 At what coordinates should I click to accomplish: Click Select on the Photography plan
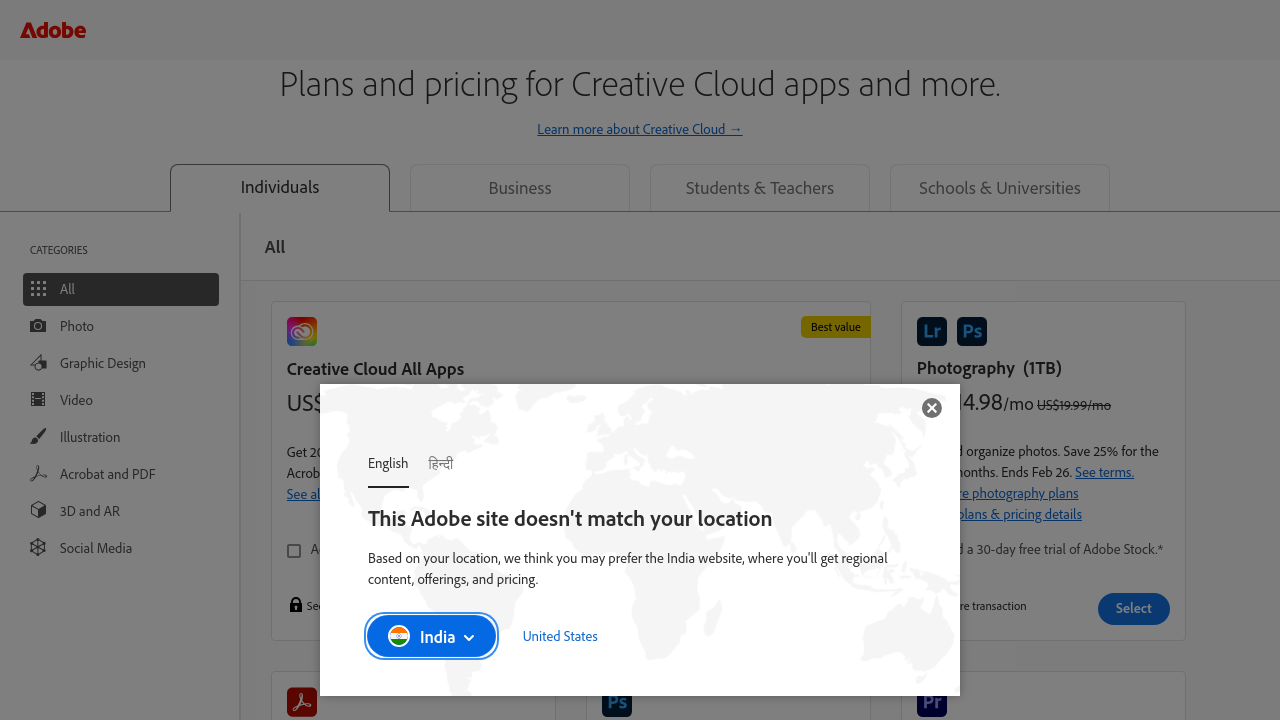coord(1134,608)
